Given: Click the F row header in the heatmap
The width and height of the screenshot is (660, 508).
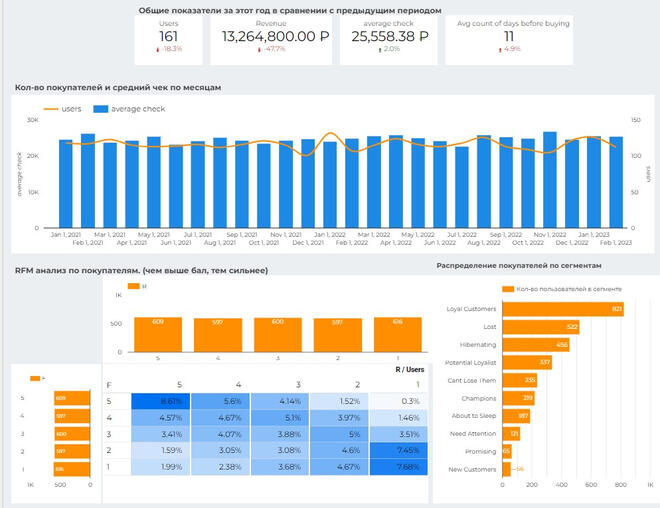Looking at the screenshot, I should [x=110, y=383].
